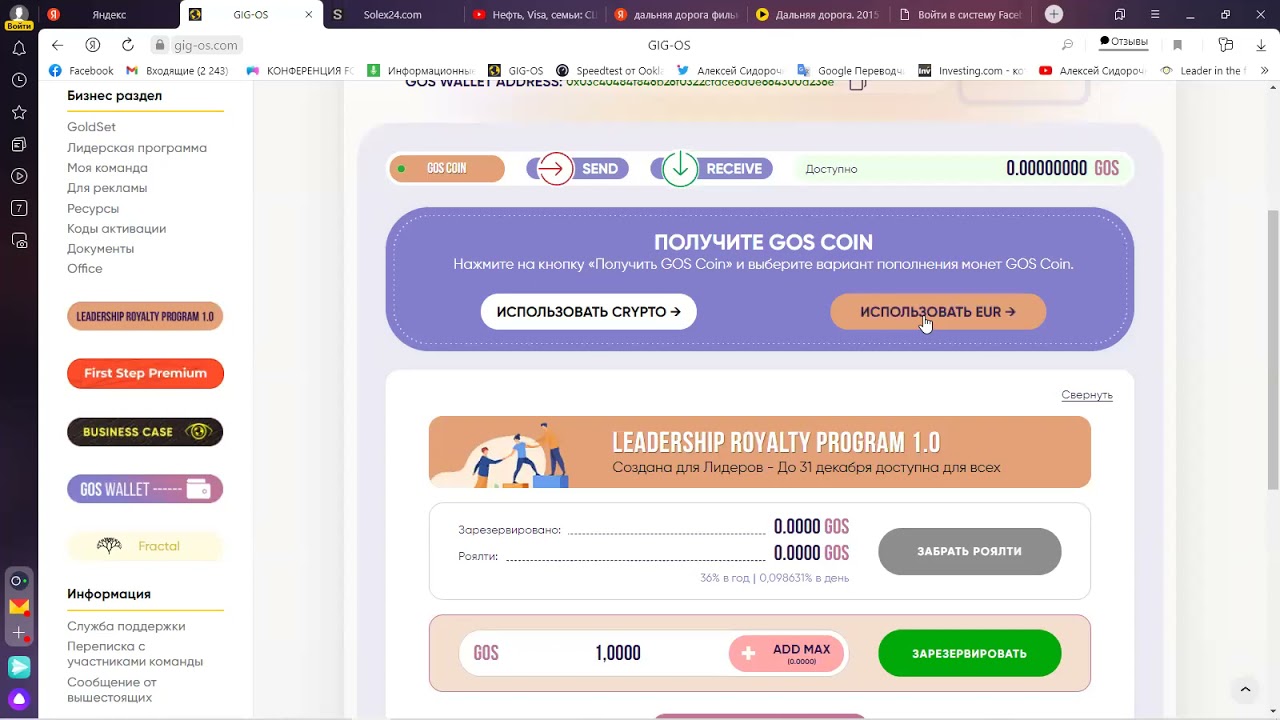Screen dimensions: 1280x720
Task: Open history clock icon in sidebar
Action: pos(19,80)
